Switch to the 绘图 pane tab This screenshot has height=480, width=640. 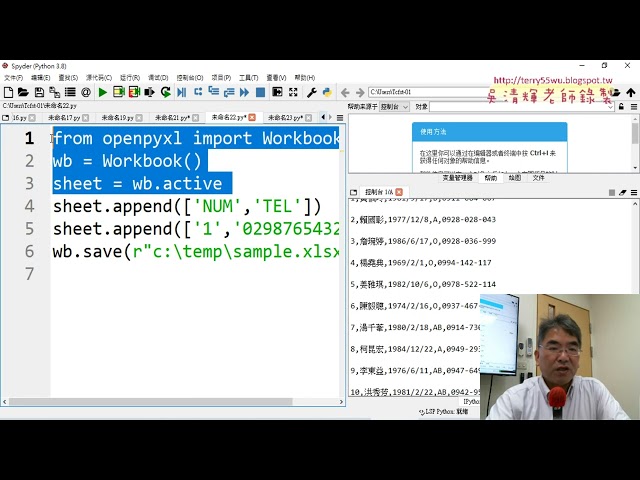pos(515,178)
